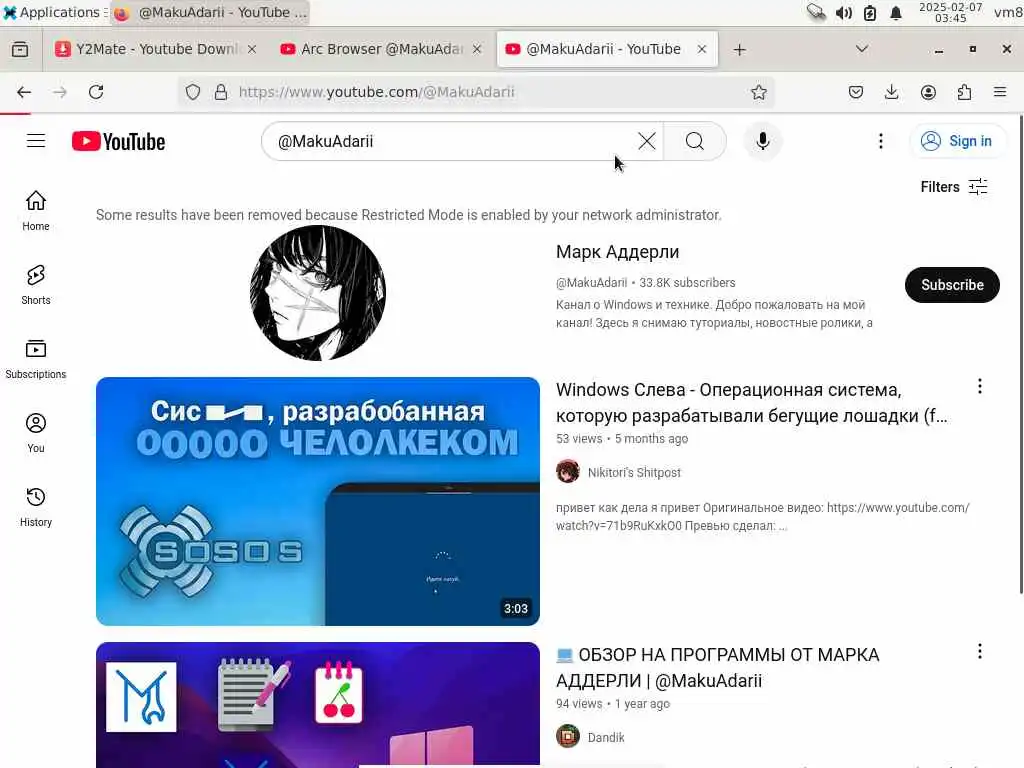The image size is (1024, 768).
Task: Save page to Pocket
Action: click(856, 92)
